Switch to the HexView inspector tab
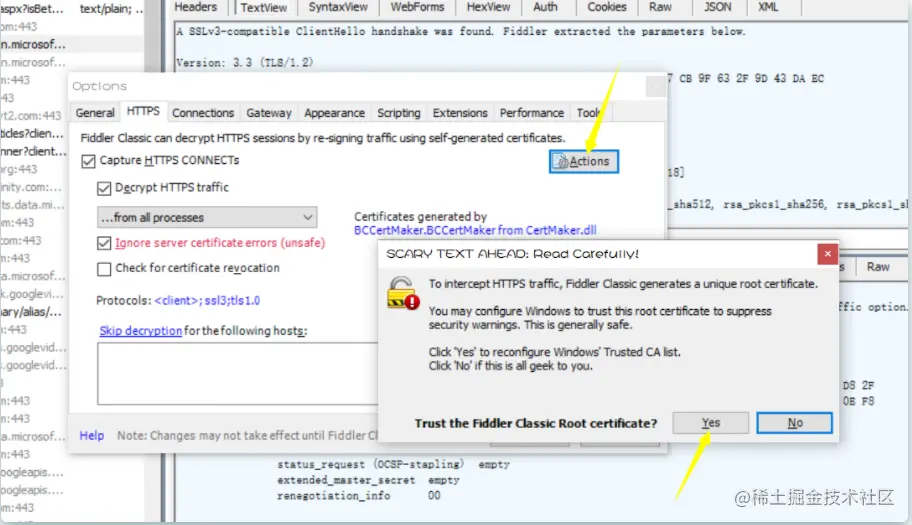Image resolution: width=912 pixels, height=525 pixels. 488,7
